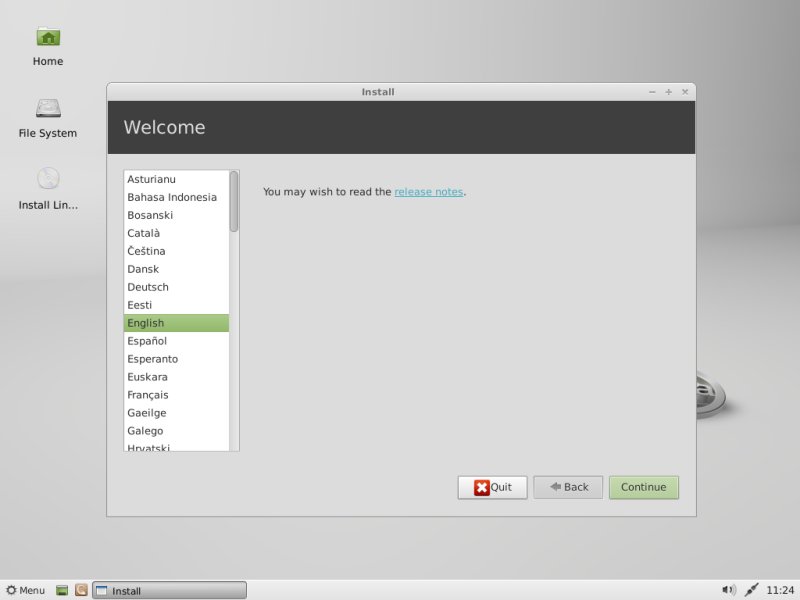
Task: Open the network connection tray icon
Action: pos(751,590)
